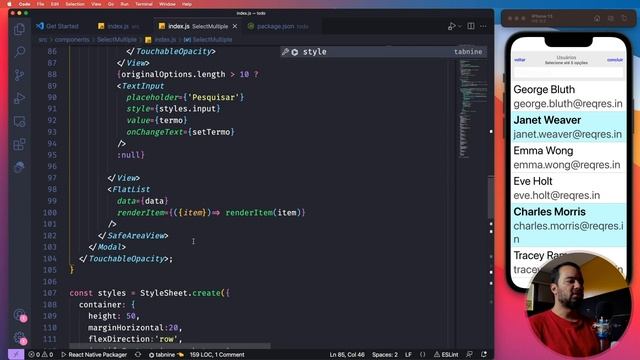
Task: Click the run/debug button in editor toolbar
Action: coord(451,26)
